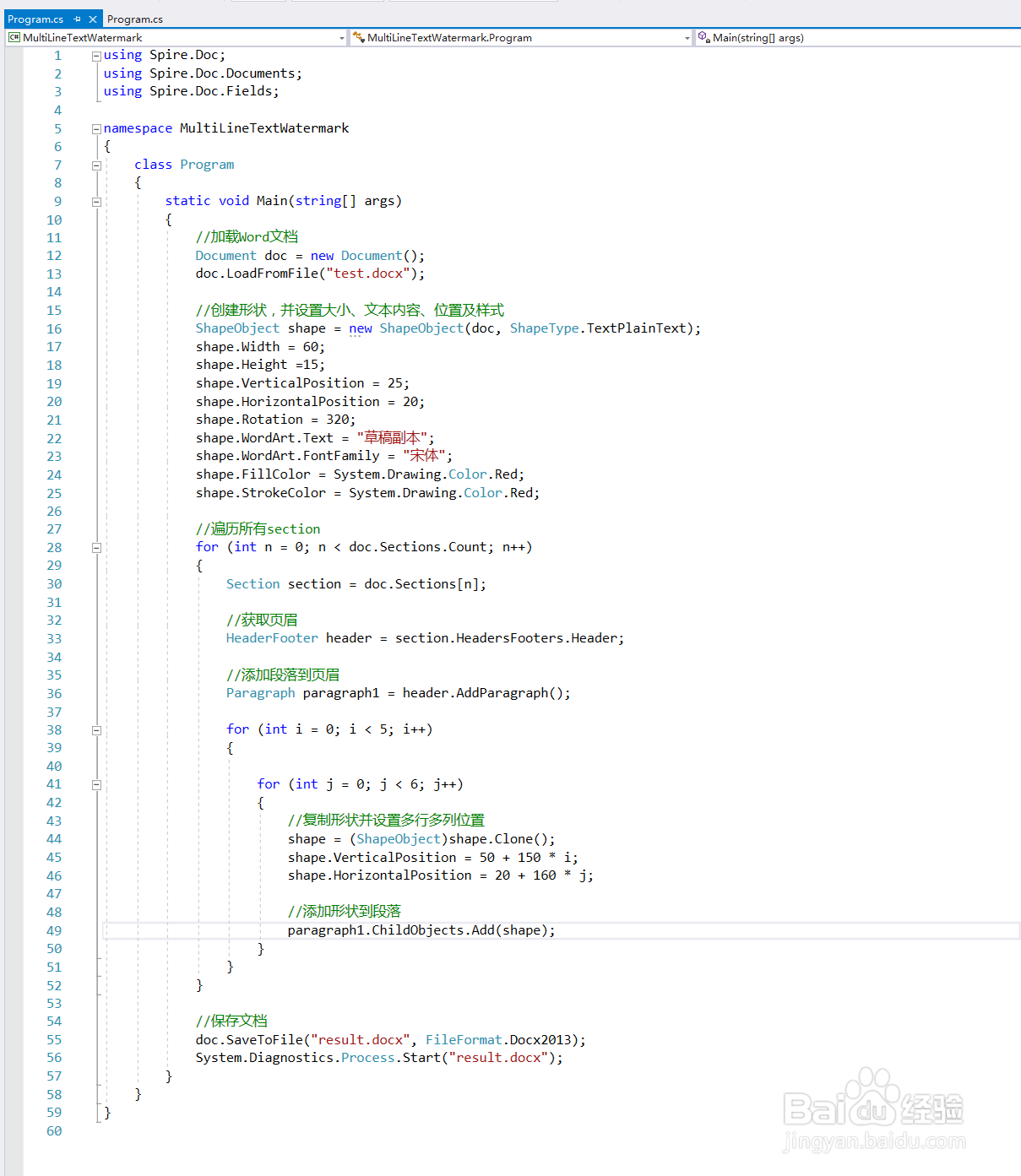Screen dimensions: 1021x1176
Task: Collapse the class Program block
Action: point(96,165)
